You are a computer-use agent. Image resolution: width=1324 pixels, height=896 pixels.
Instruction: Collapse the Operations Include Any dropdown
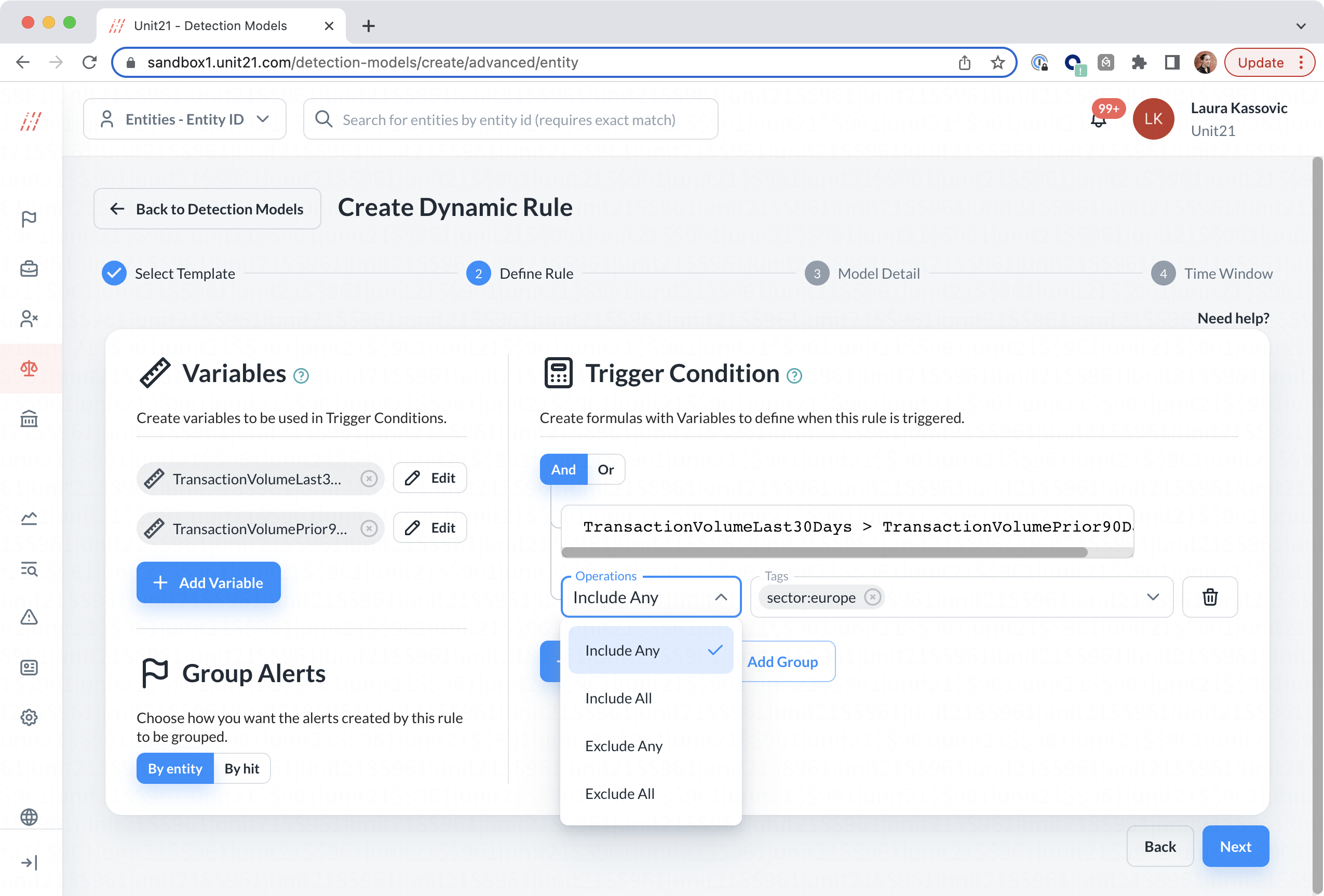tap(721, 597)
